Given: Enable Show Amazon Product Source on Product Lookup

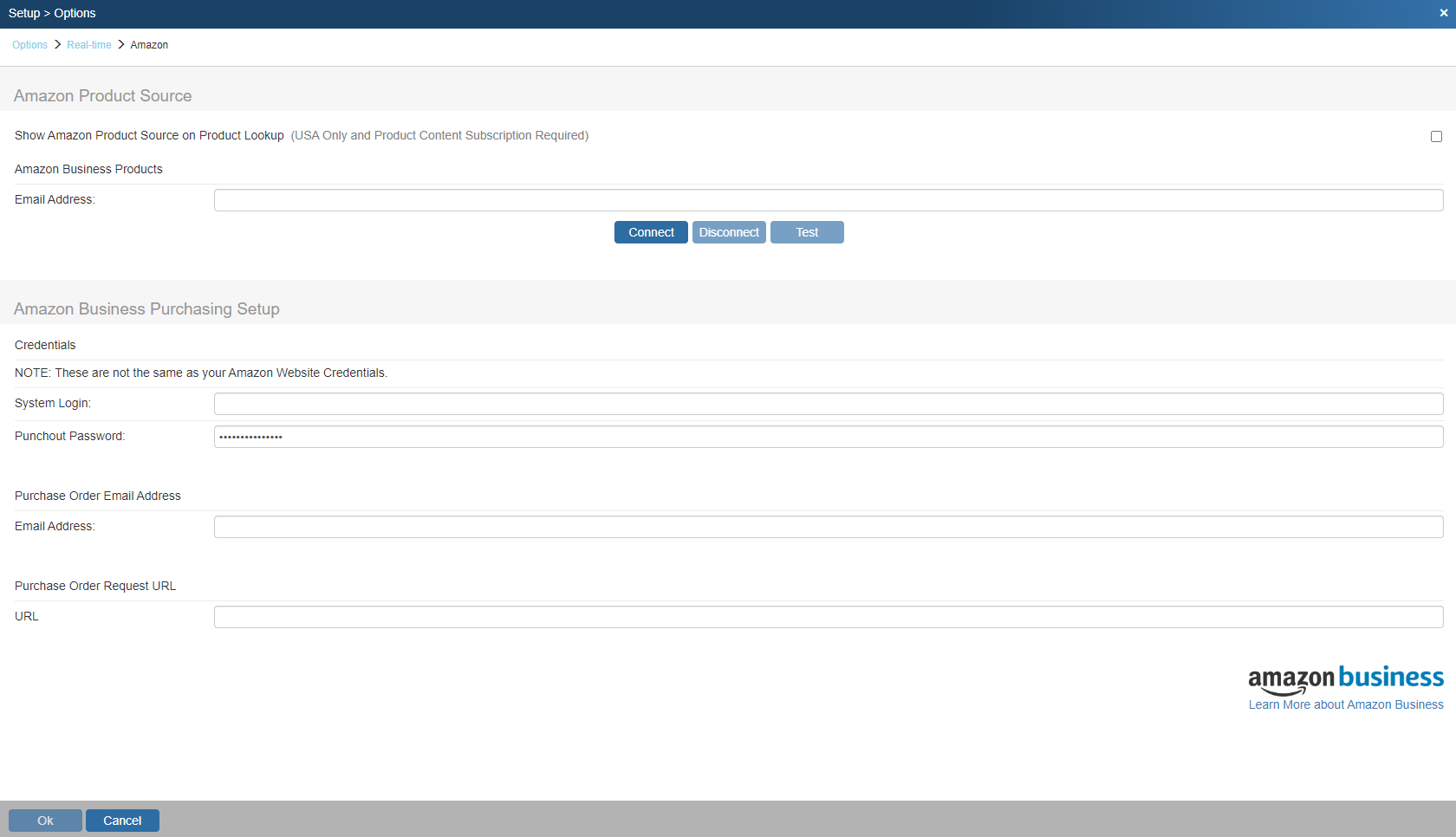Looking at the screenshot, I should click(x=1436, y=136).
